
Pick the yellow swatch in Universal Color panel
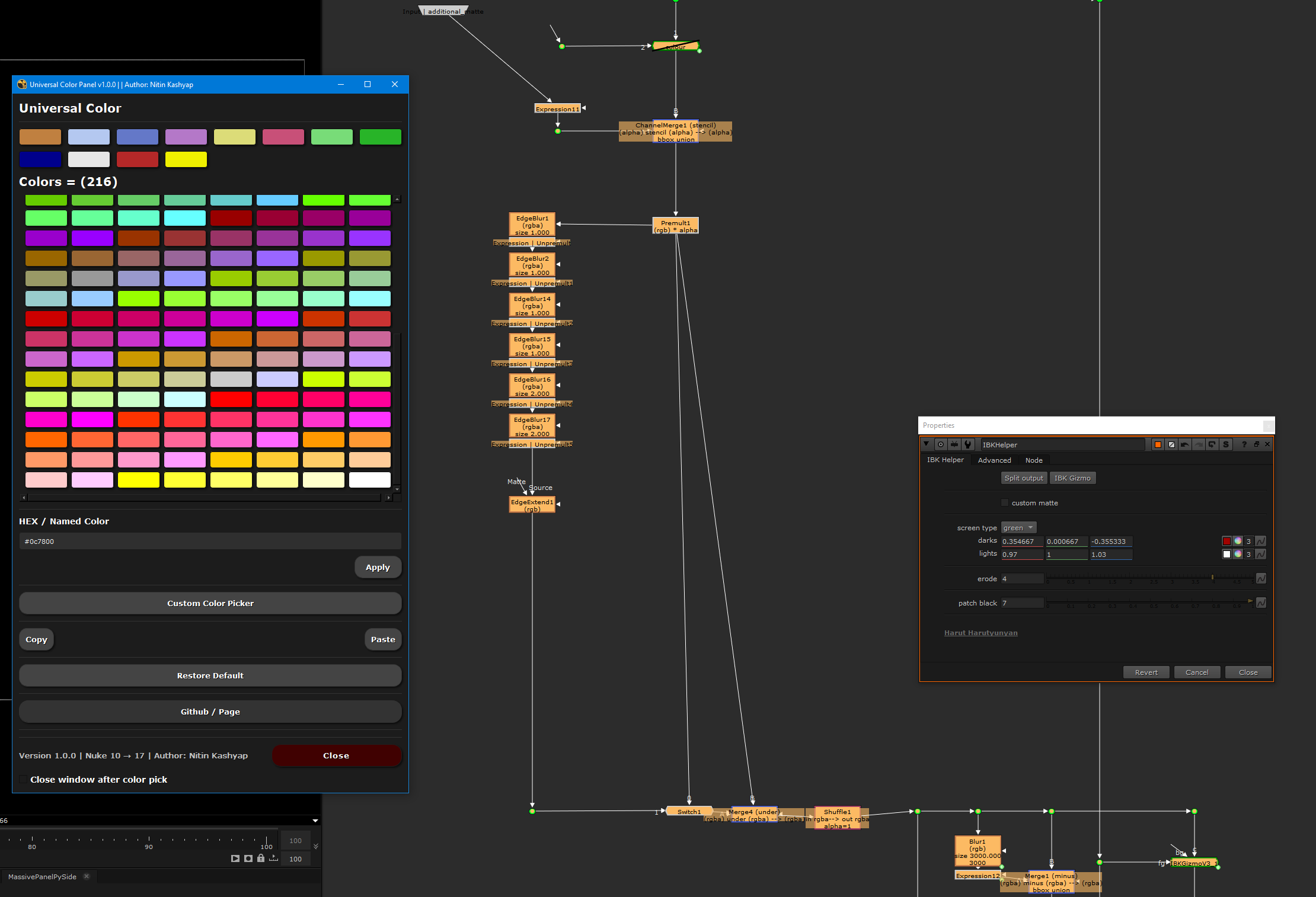pos(186,159)
